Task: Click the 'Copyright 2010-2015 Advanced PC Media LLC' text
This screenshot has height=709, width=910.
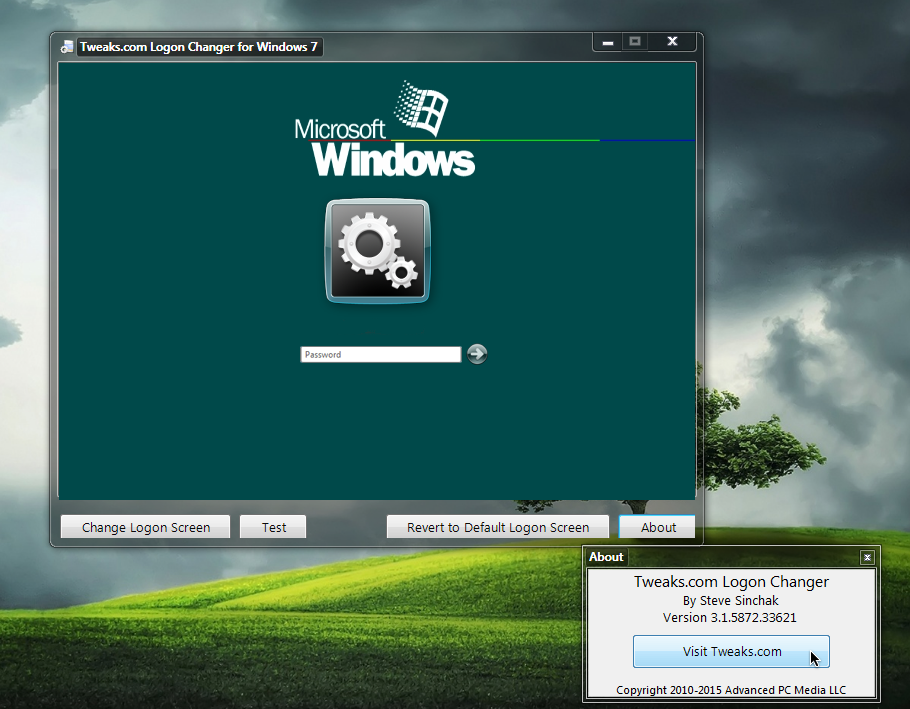Action: click(731, 690)
